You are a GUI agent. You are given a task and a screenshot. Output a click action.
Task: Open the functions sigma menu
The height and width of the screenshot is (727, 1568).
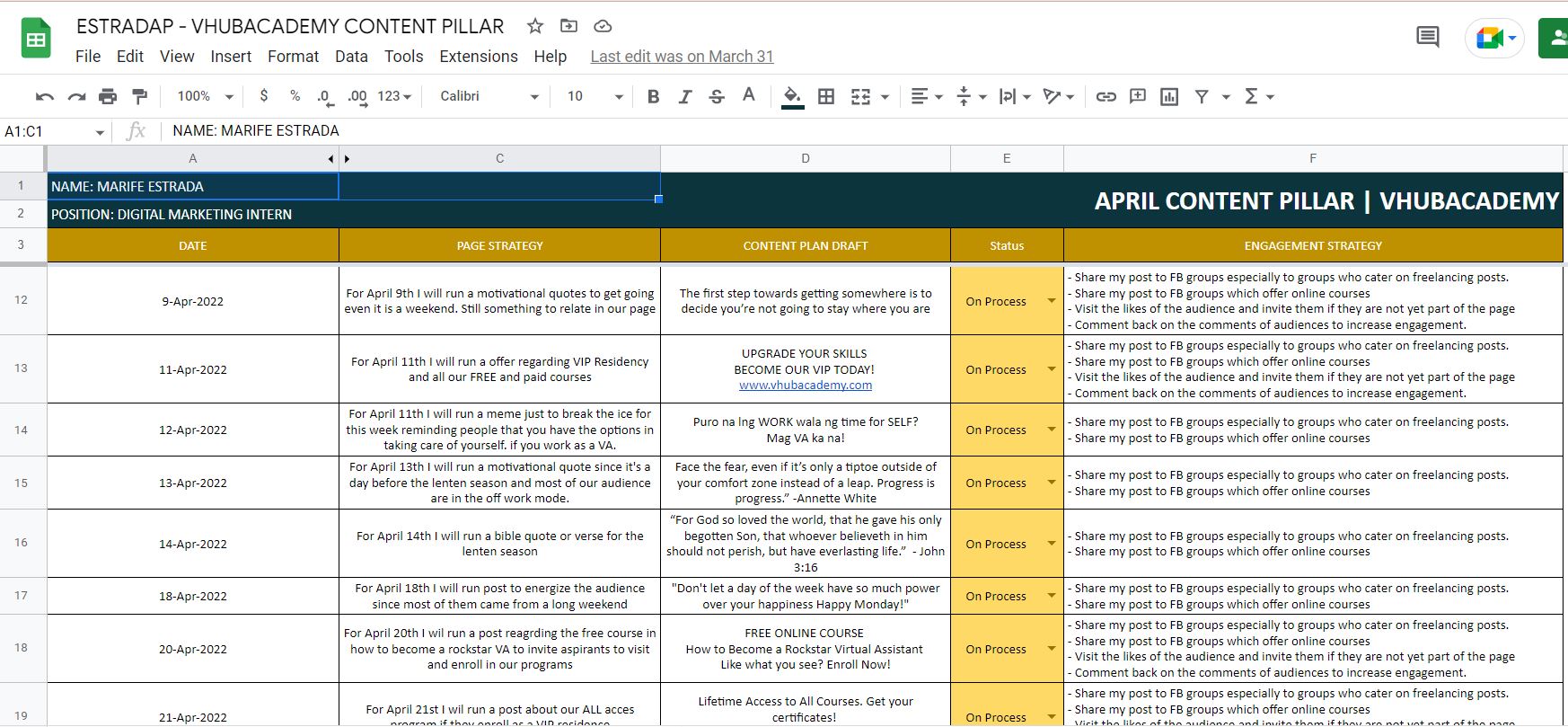1259,96
